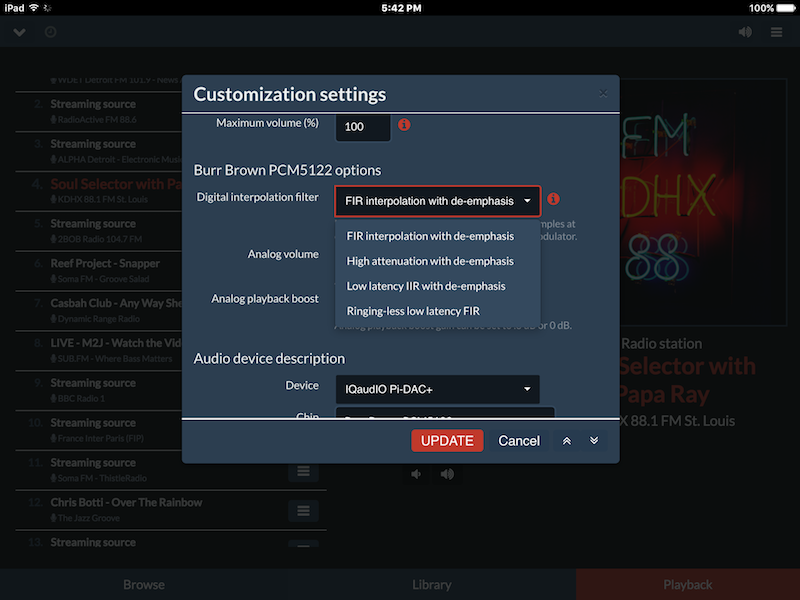The width and height of the screenshot is (800, 600).
Task: Click the clock icon in top bar
Action: pyautogui.click(x=51, y=32)
